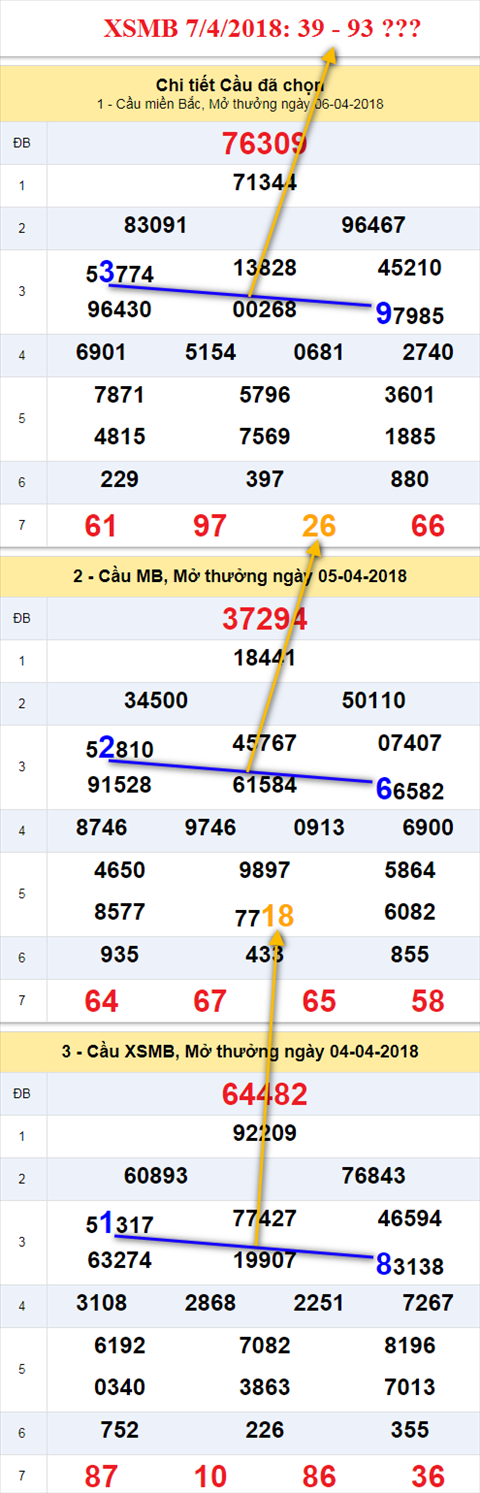Click third prize number 66582
This screenshot has width=480, height=1493.
click(409, 789)
